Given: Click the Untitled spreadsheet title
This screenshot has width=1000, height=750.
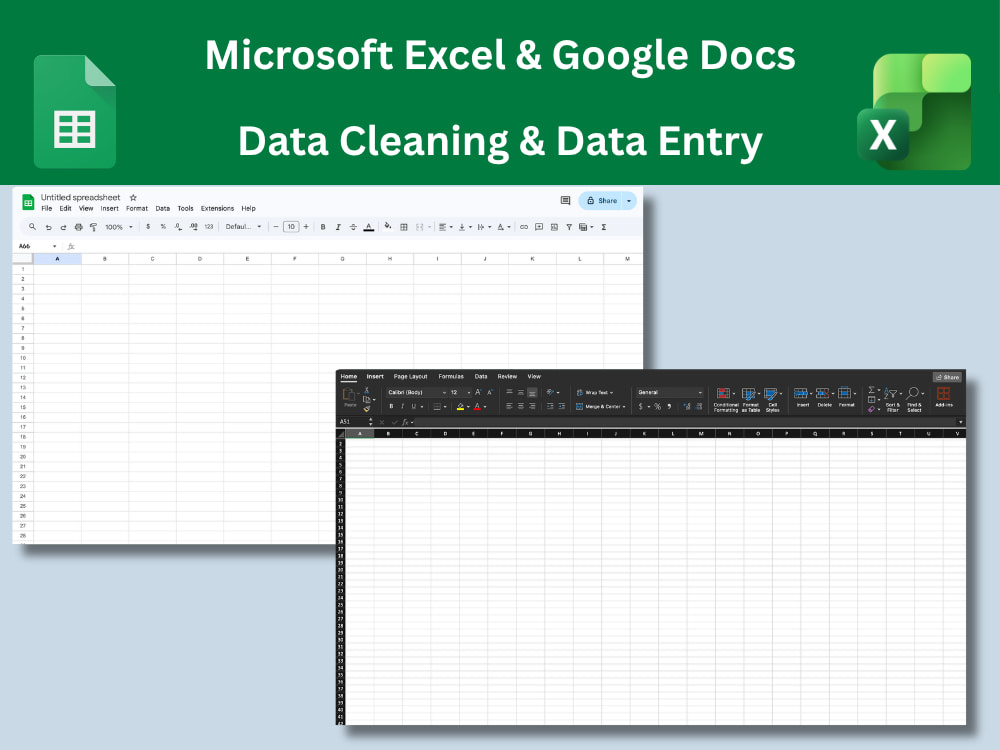Looking at the screenshot, I should click(80, 198).
